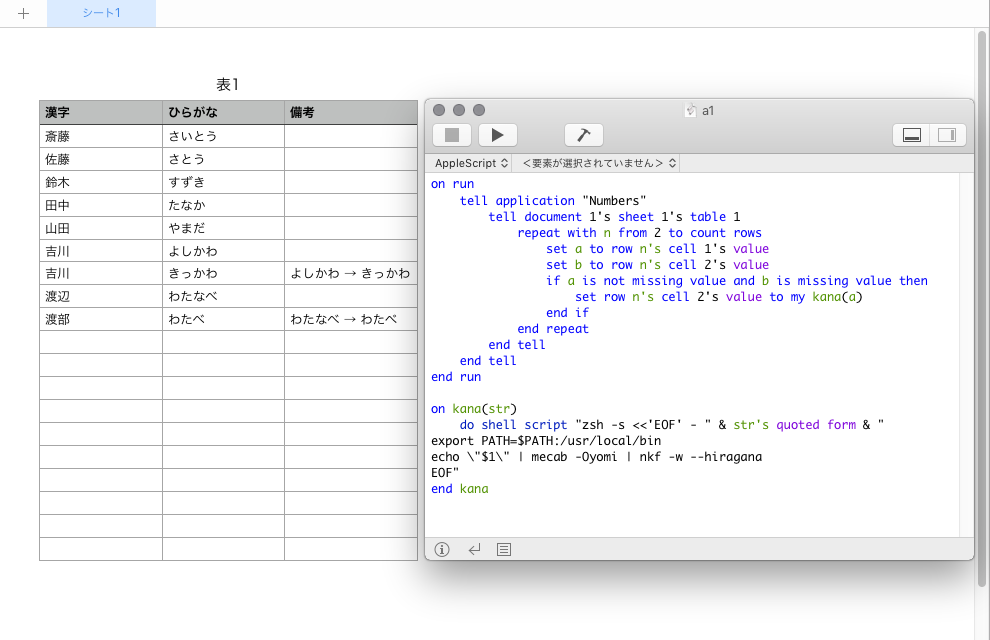Toggle the bottom accessory pane view
Viewport: 990px width, 640px height.
tap(911, 135)
